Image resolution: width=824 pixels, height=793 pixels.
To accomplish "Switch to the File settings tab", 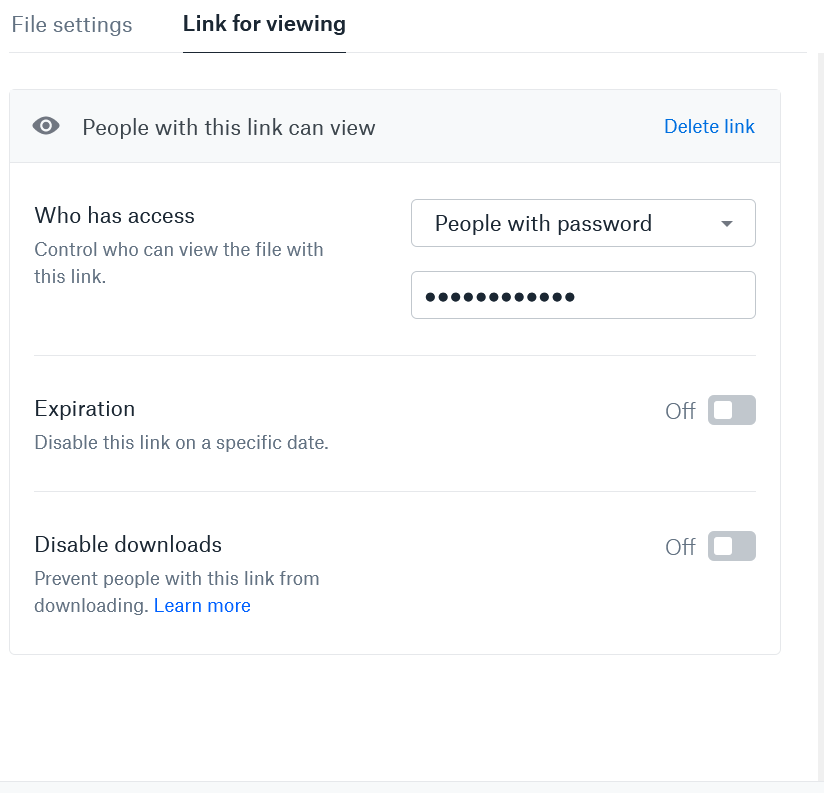I will pos(72,25).
